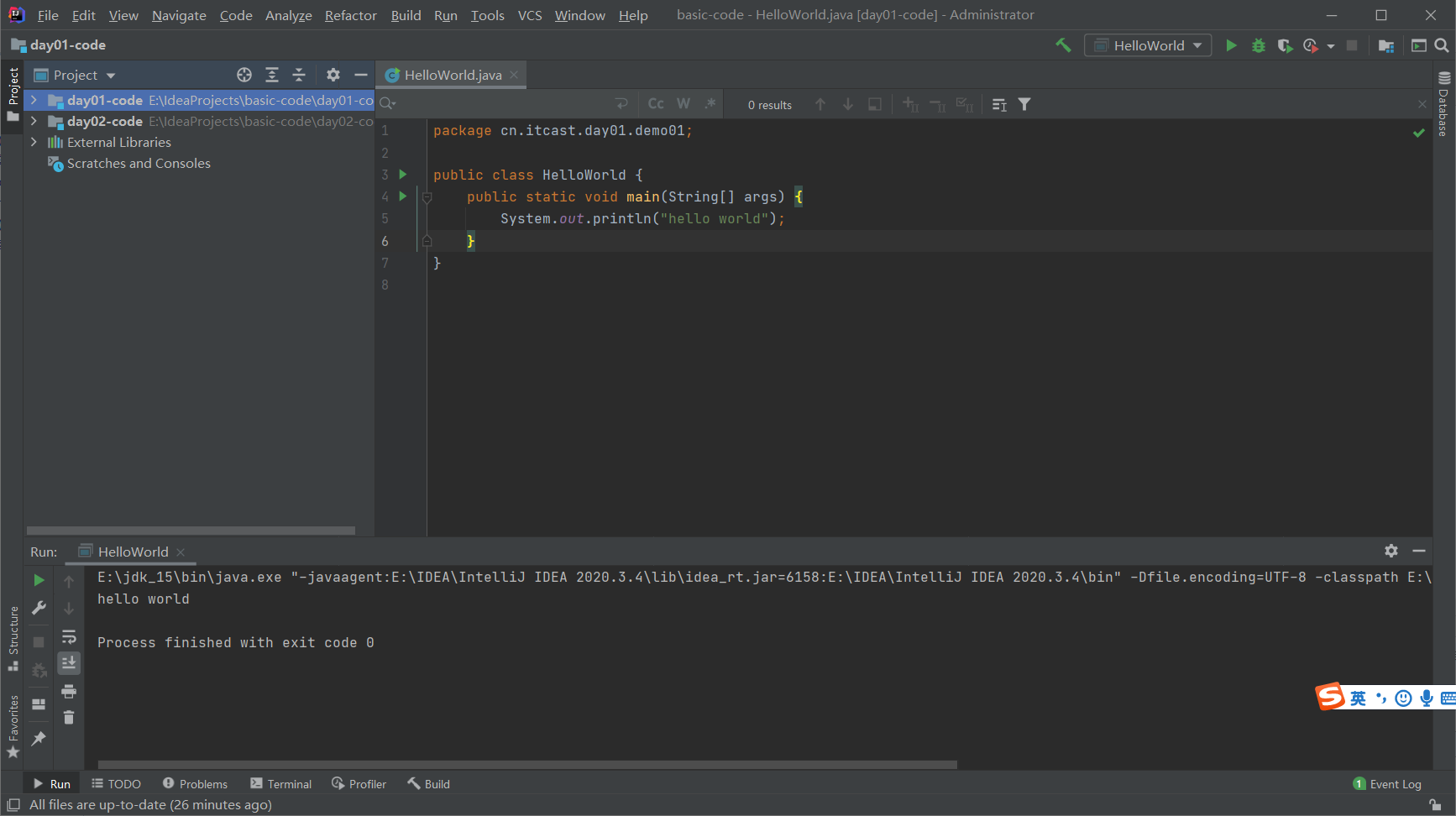1456x816 pixels.
Task: Click the print icon in Run console
Action: 69,691
